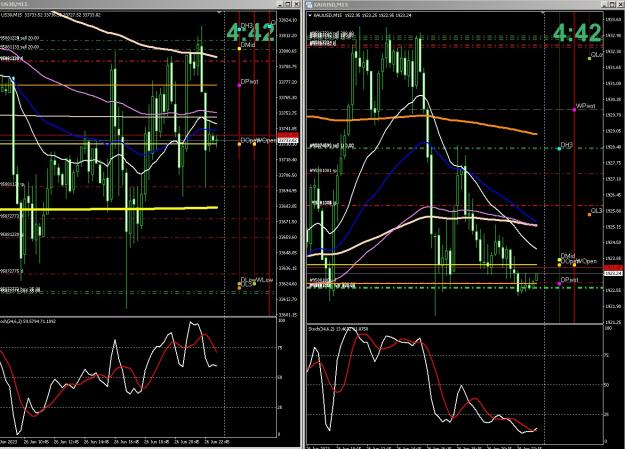625x449 pixels.
Task: Select the DMid yellow marker on XAUUSD chart
Action: (559, 260)
